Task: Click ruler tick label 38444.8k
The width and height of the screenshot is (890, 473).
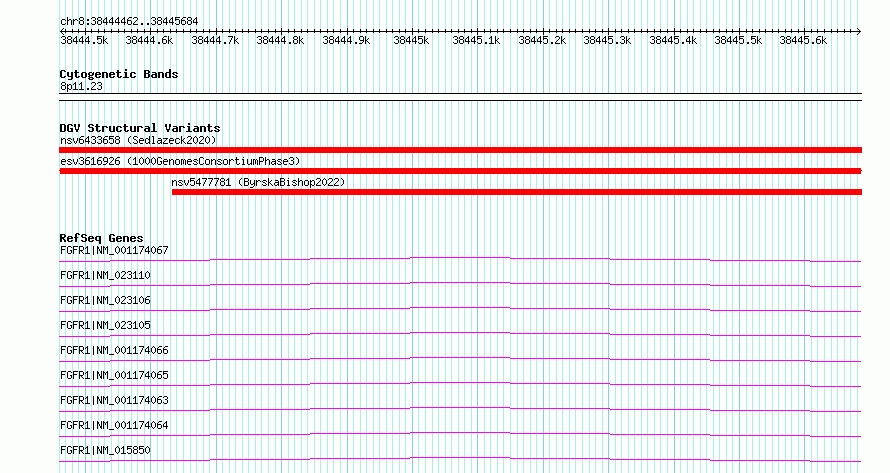Action: 280,40
